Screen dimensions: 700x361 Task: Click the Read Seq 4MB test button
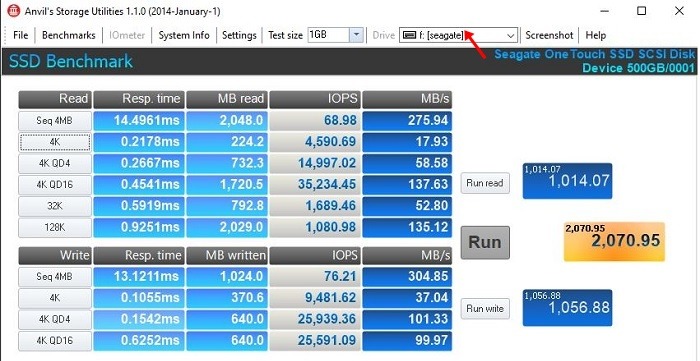[x=55, y=120]
